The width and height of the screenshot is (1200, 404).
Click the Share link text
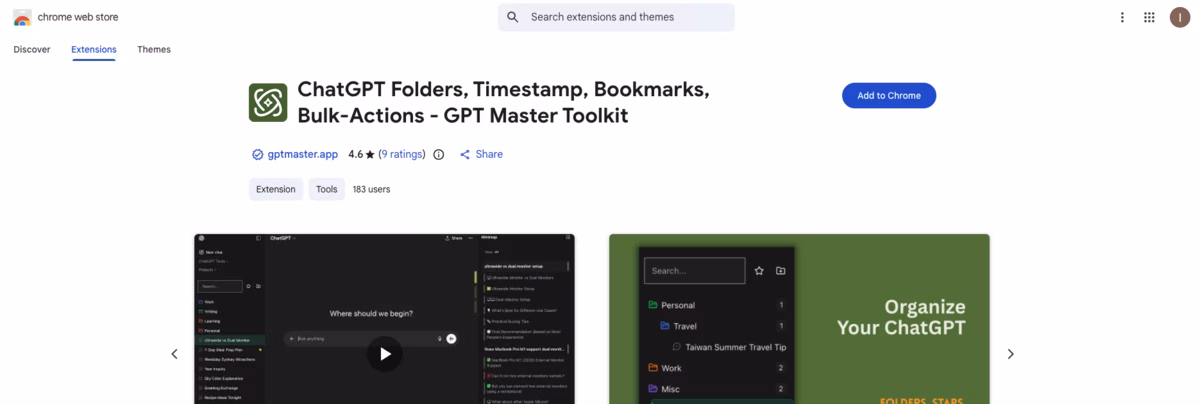489,155
